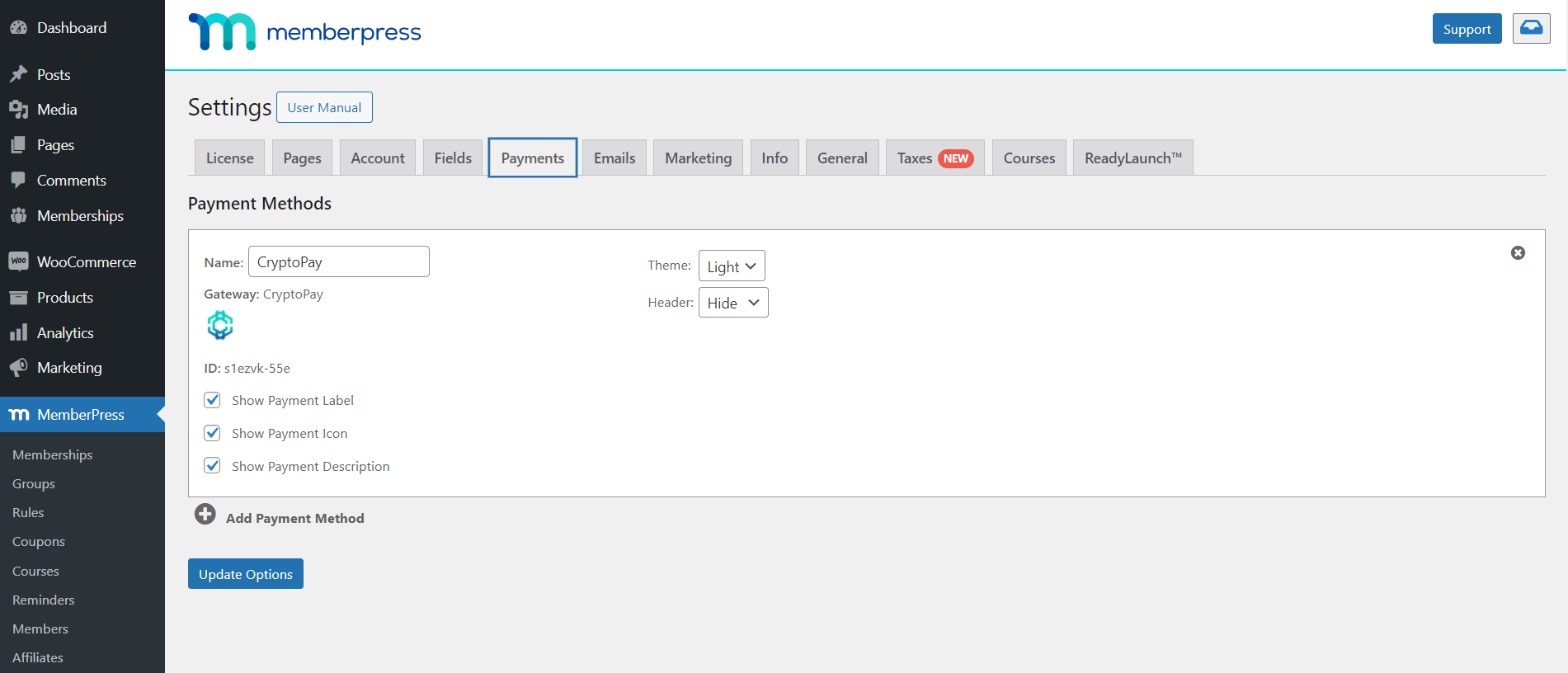Open the Marketing settings tab
The image size is (1568, 673).
click(698, 158)
